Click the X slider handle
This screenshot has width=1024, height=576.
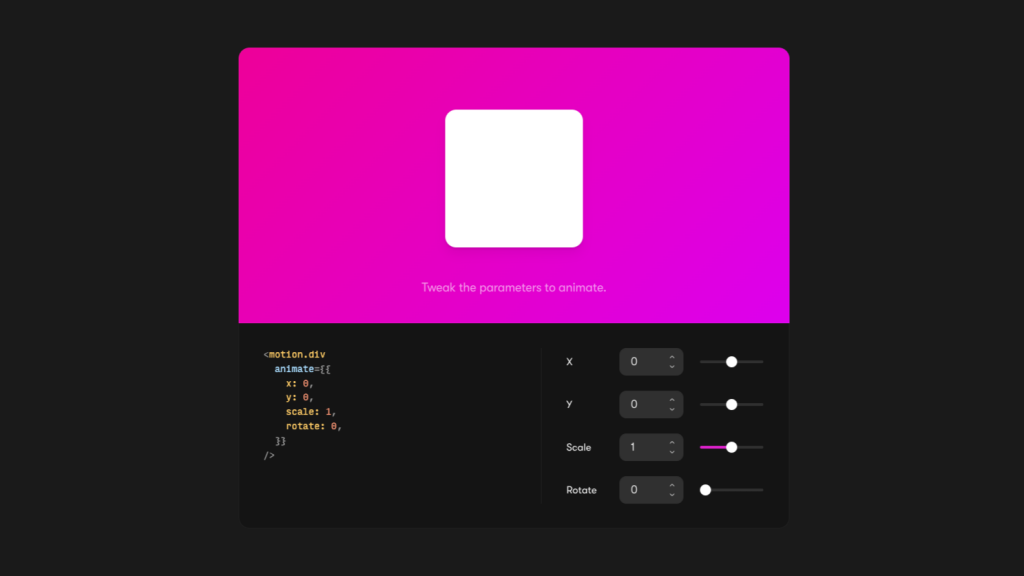[731, 361]
